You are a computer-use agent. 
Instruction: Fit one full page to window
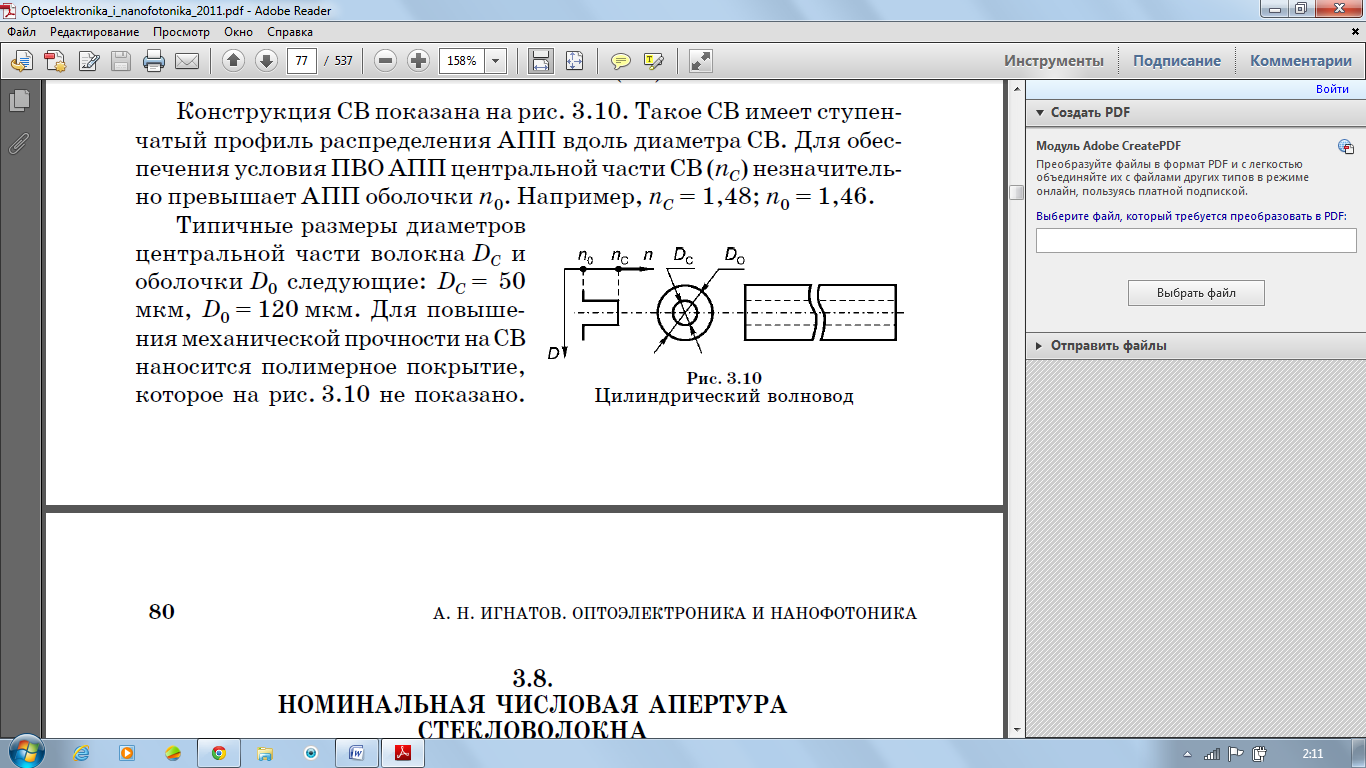click(x=574, y=61)
